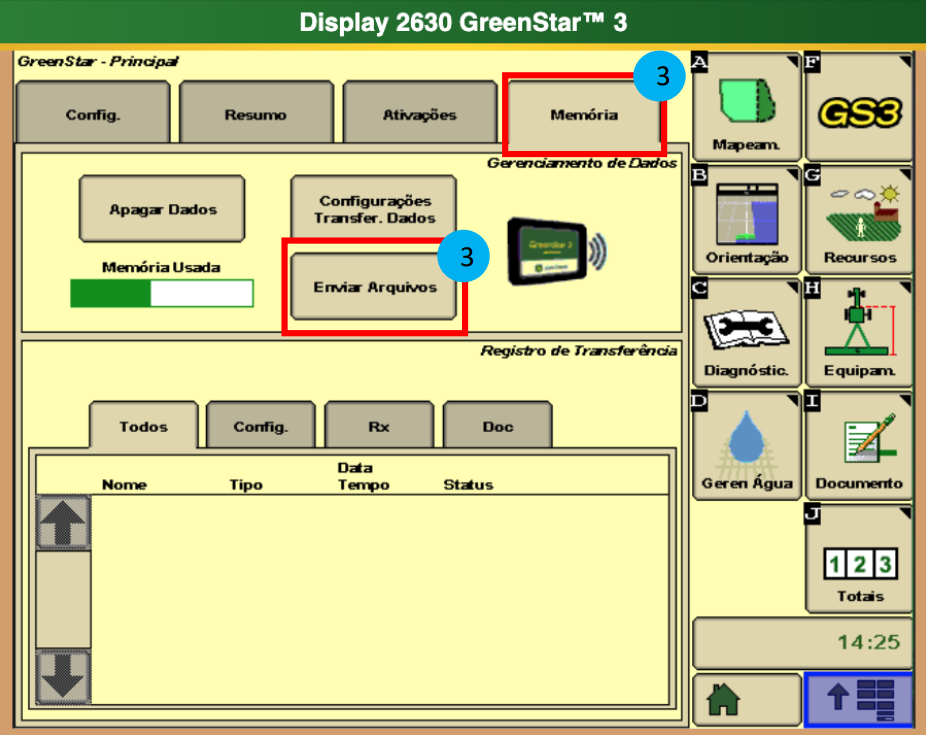The height and width of the screenshot is (735, 926).
Task: Select the Orientação guidance icon
Action: 746,219
